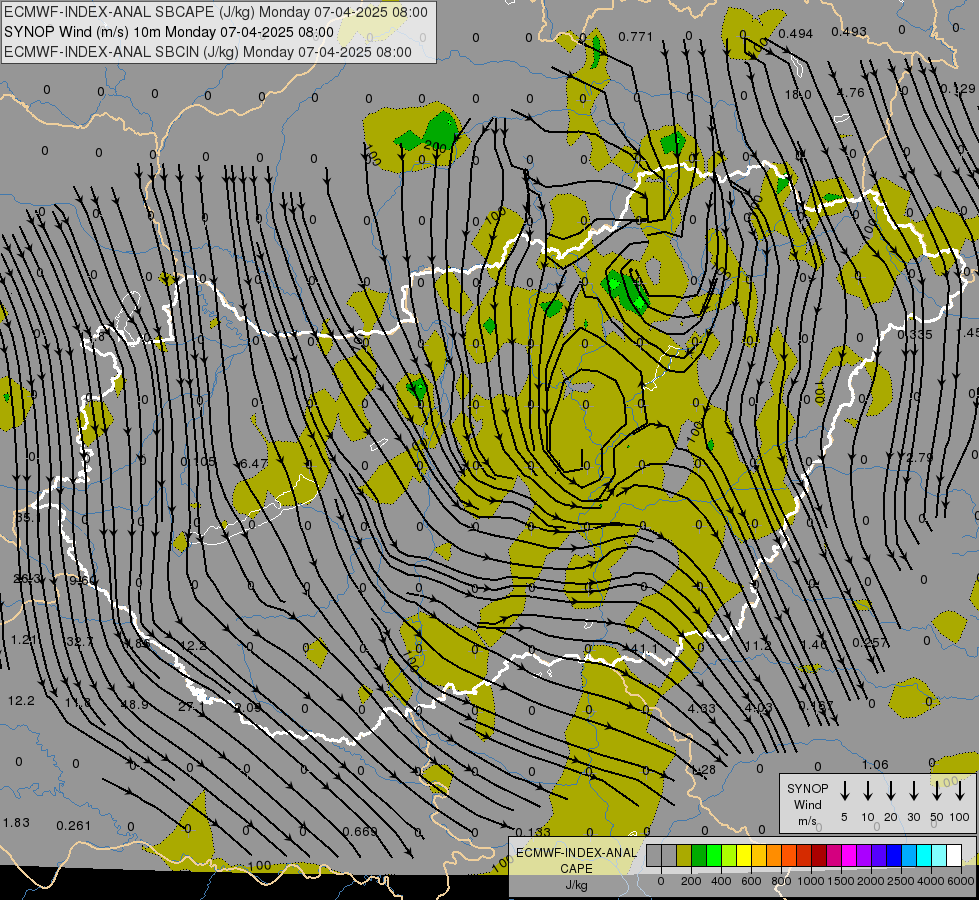Pick the deep blue swatch at 2500

893,856
